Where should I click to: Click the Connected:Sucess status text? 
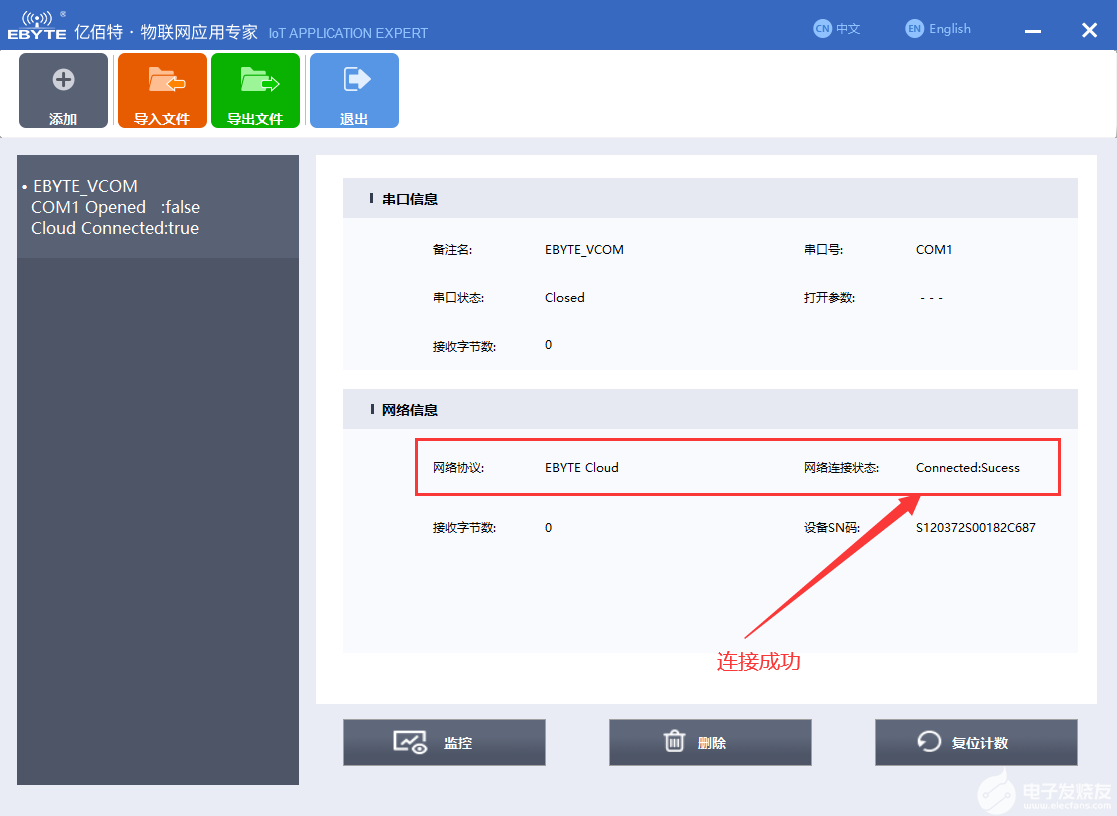pos(967,468)
